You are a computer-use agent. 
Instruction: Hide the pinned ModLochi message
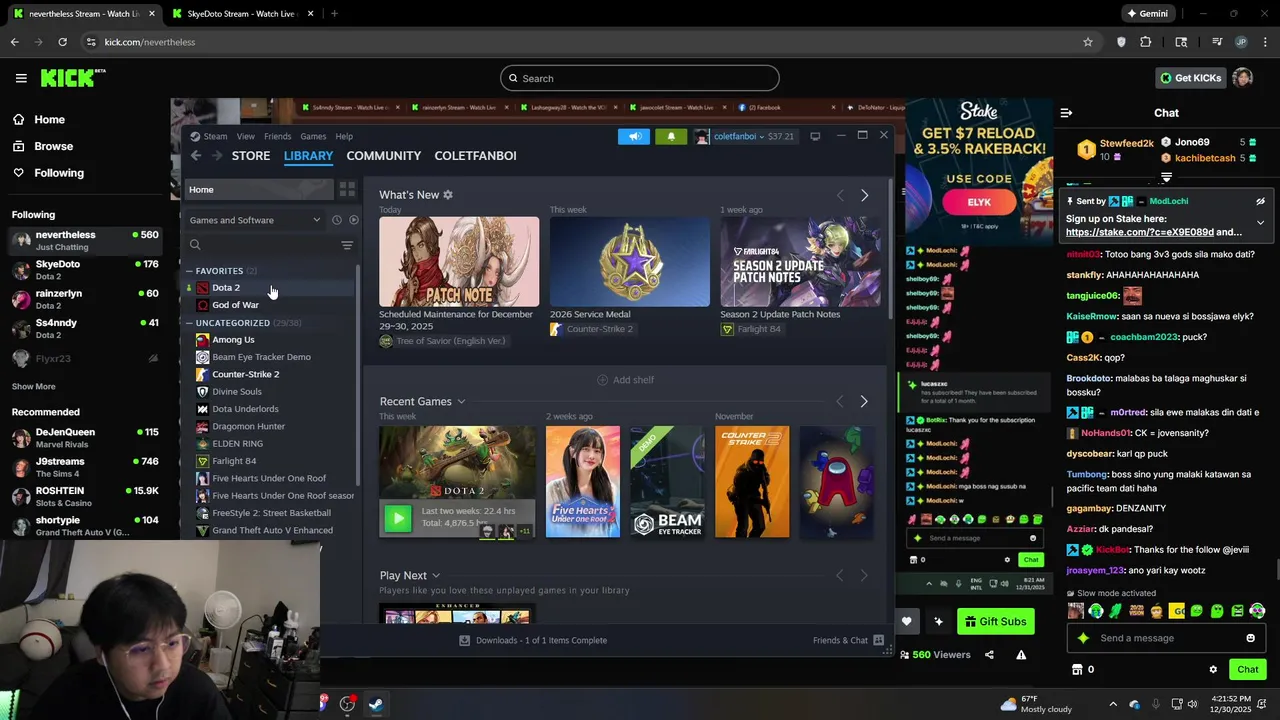(x=1260, y=201)
